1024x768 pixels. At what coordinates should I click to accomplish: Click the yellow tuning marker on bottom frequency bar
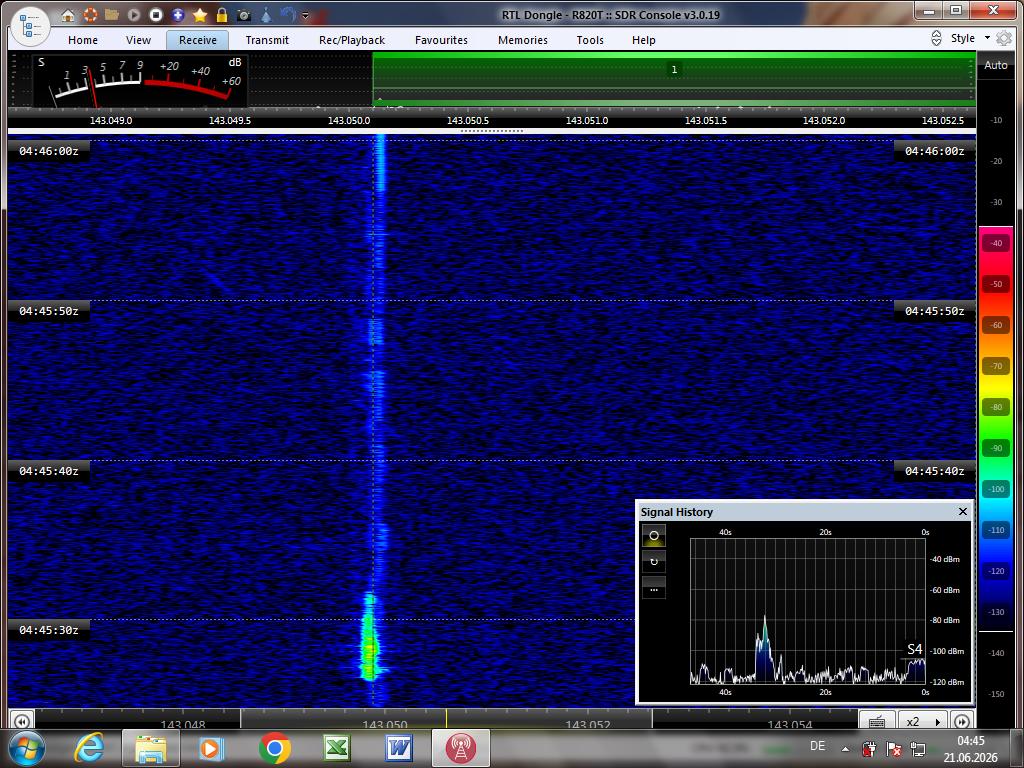[446, 718]
